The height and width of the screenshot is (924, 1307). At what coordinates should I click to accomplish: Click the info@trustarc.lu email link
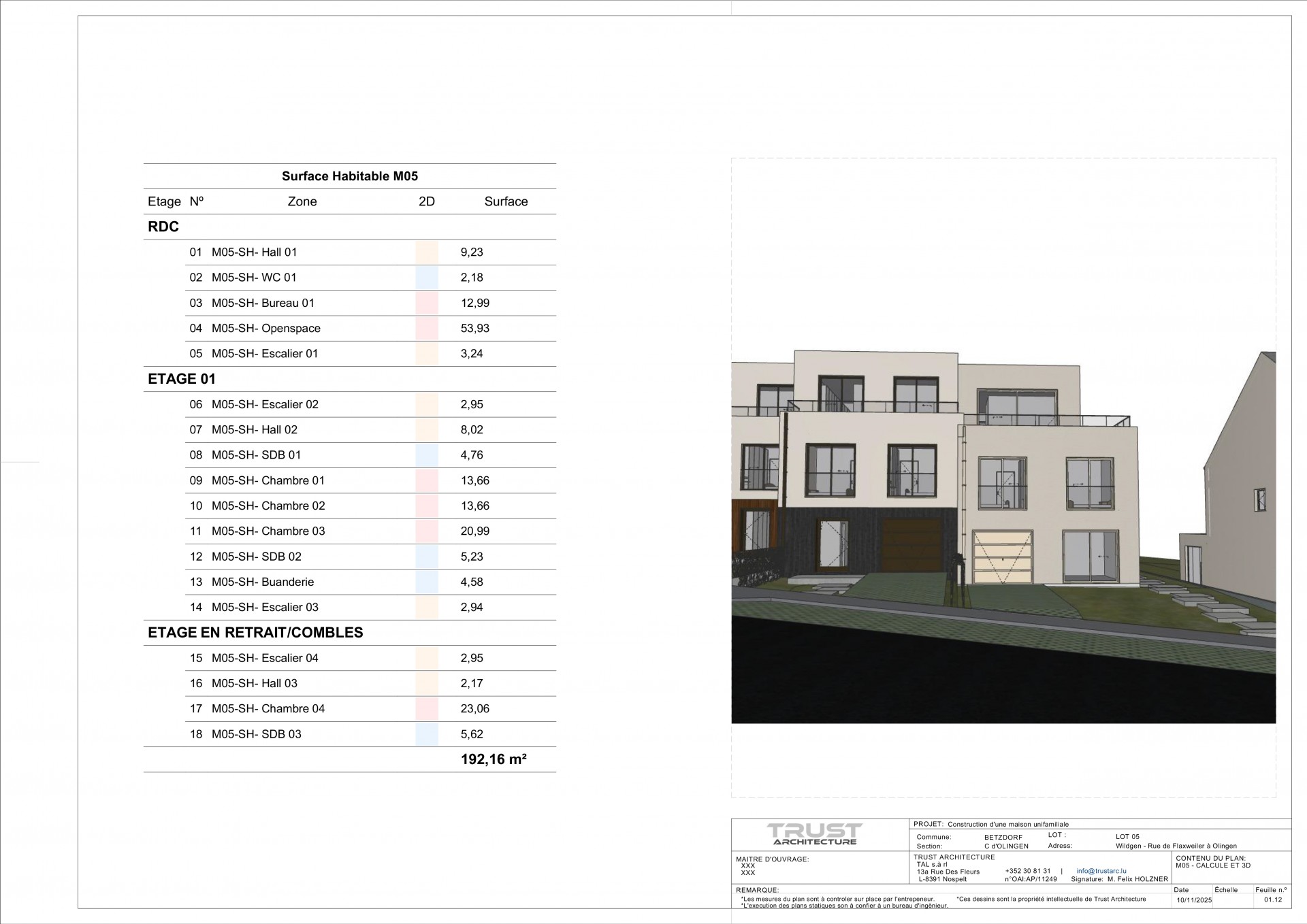pyautogui.click(x=1101, y=871)
